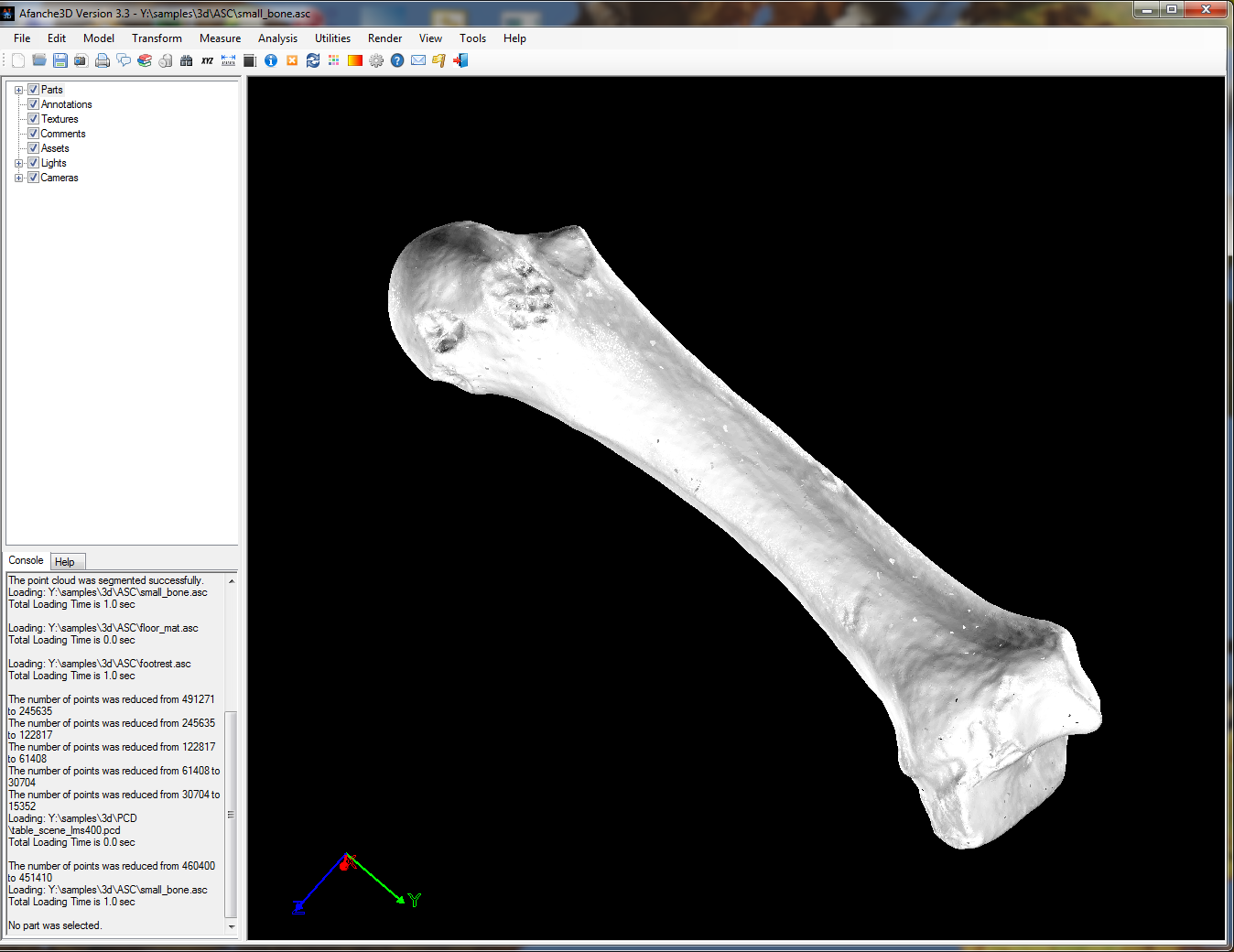Click the XYZ coordinates toolbar icon

[208, 60]
